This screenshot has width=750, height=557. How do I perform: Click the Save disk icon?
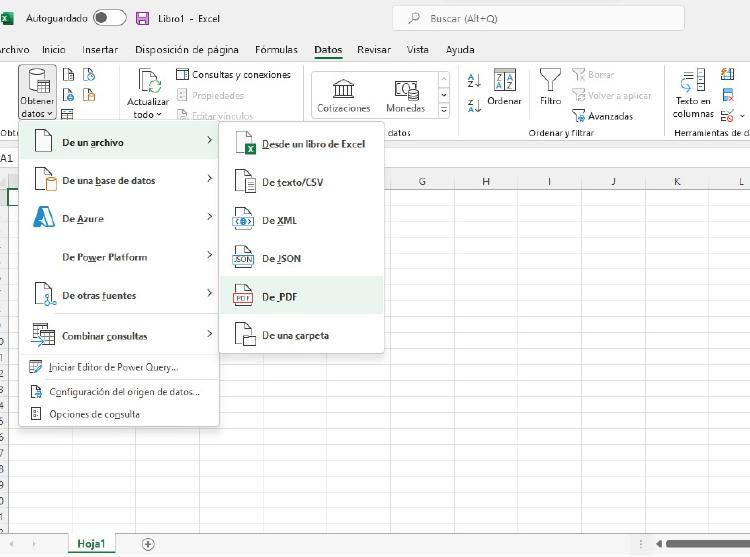tap(143, 18)
